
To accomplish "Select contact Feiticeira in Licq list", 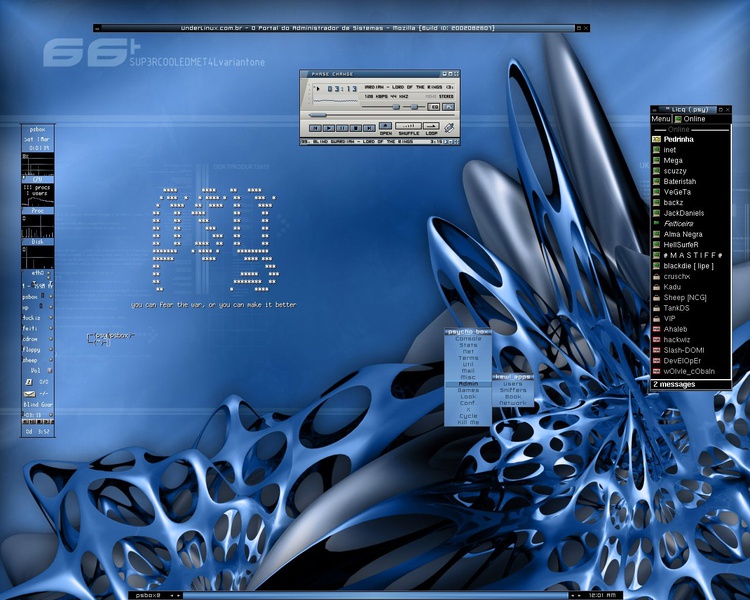I will 691,223.
